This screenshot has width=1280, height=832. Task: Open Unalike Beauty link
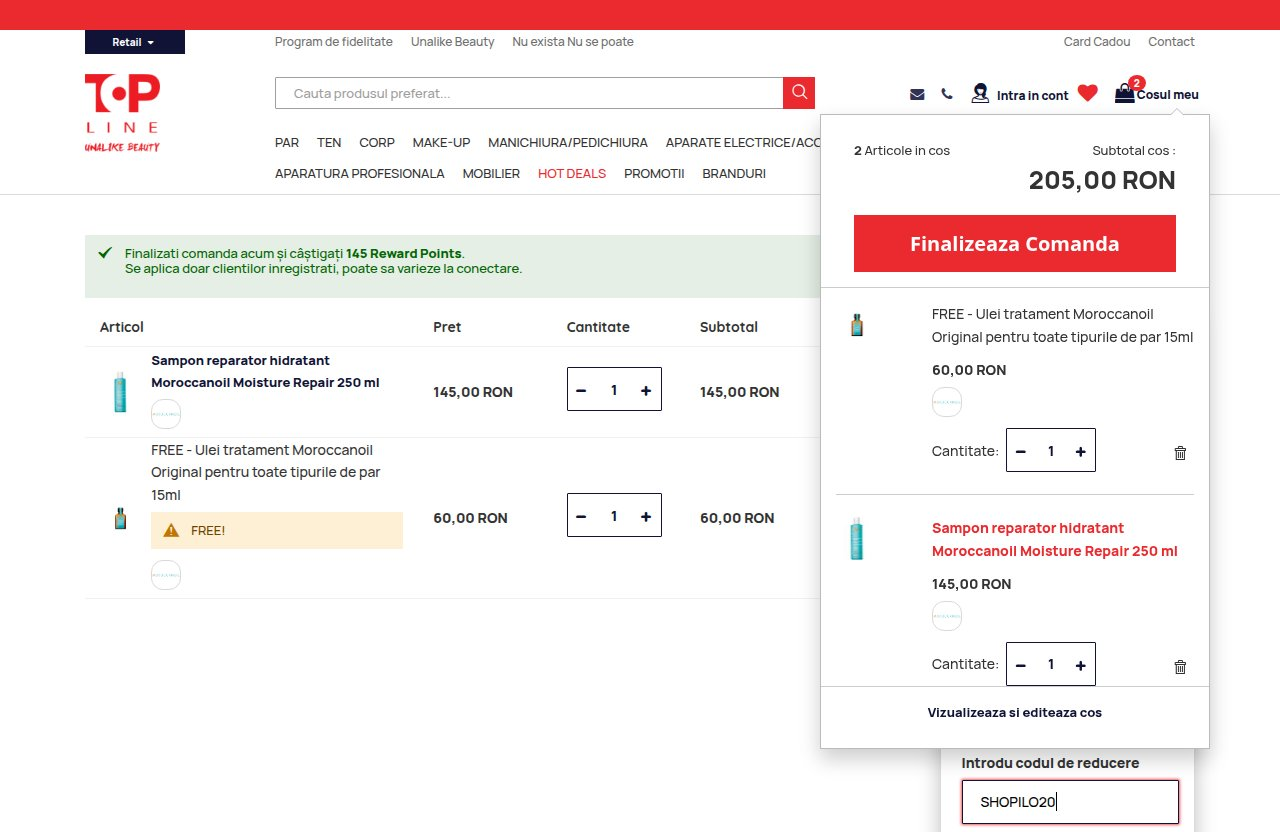(x=453, y=42)
